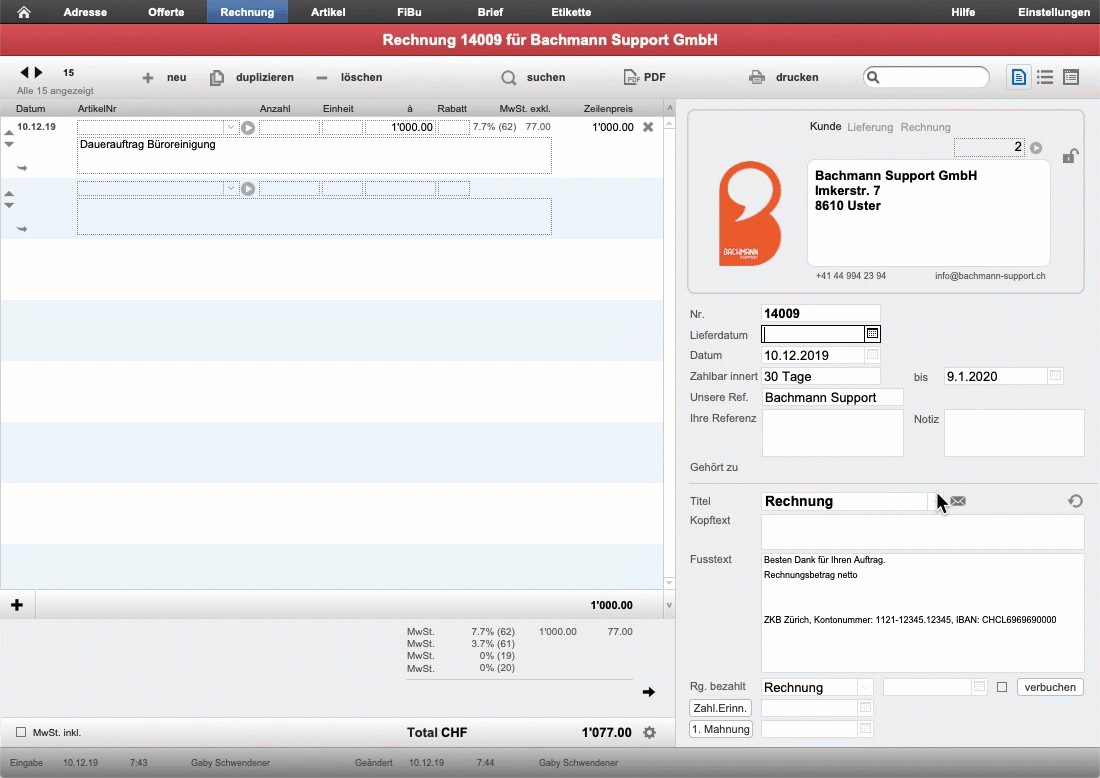Open Lieferdatum calendar picker
The image size is (1100, 778).
(x=872, y=334)
